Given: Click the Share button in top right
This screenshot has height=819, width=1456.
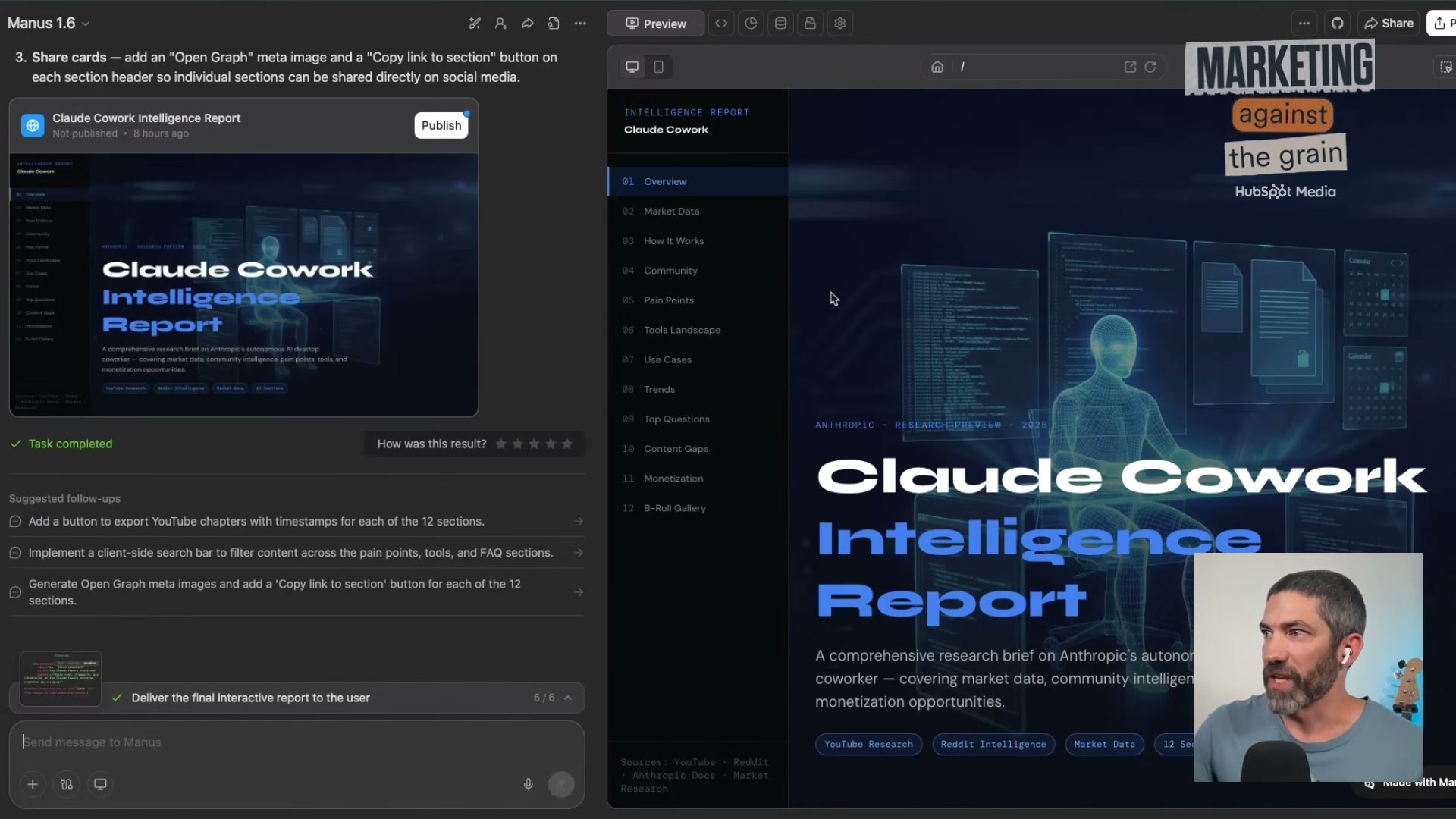Looking at the screenshot, I should coord(1389,24).
